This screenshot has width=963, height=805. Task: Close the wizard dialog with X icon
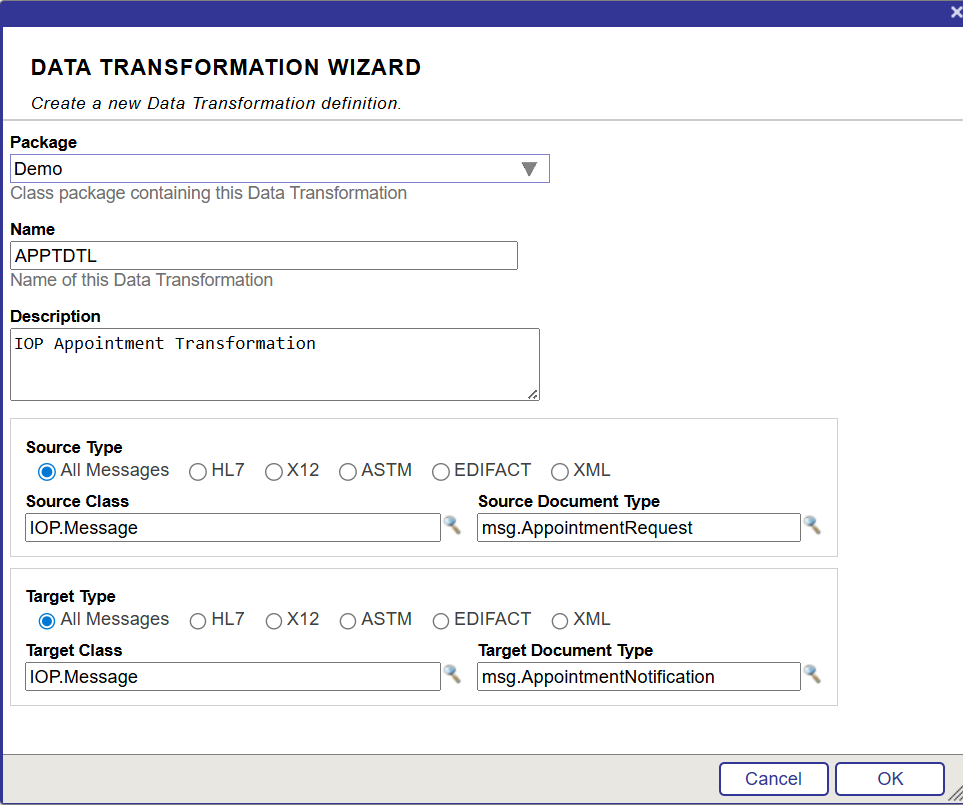tap(955, 12)
